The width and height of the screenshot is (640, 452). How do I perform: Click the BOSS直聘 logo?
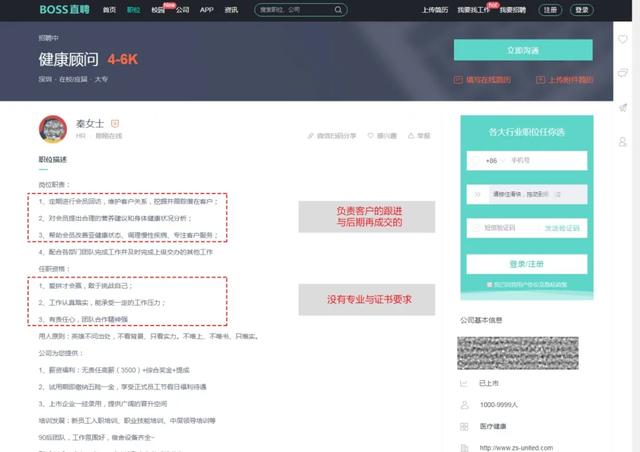pos(64,9)
